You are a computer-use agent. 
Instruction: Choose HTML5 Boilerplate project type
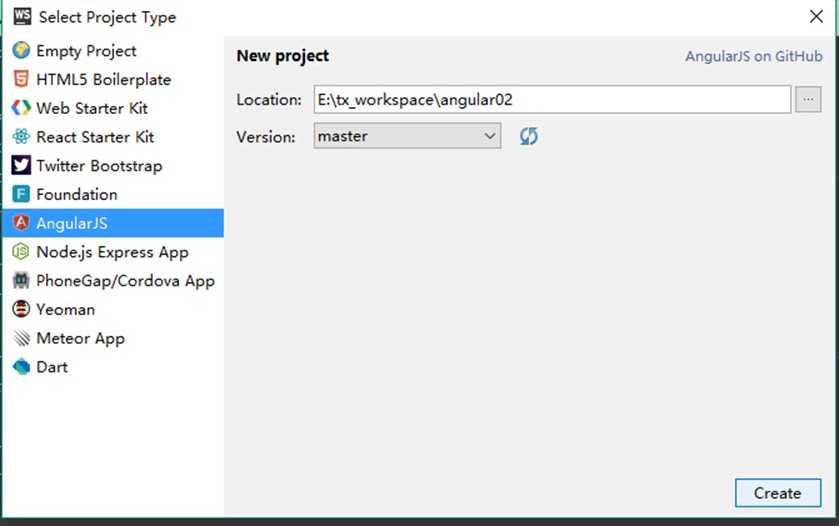(x=113, y=80)
